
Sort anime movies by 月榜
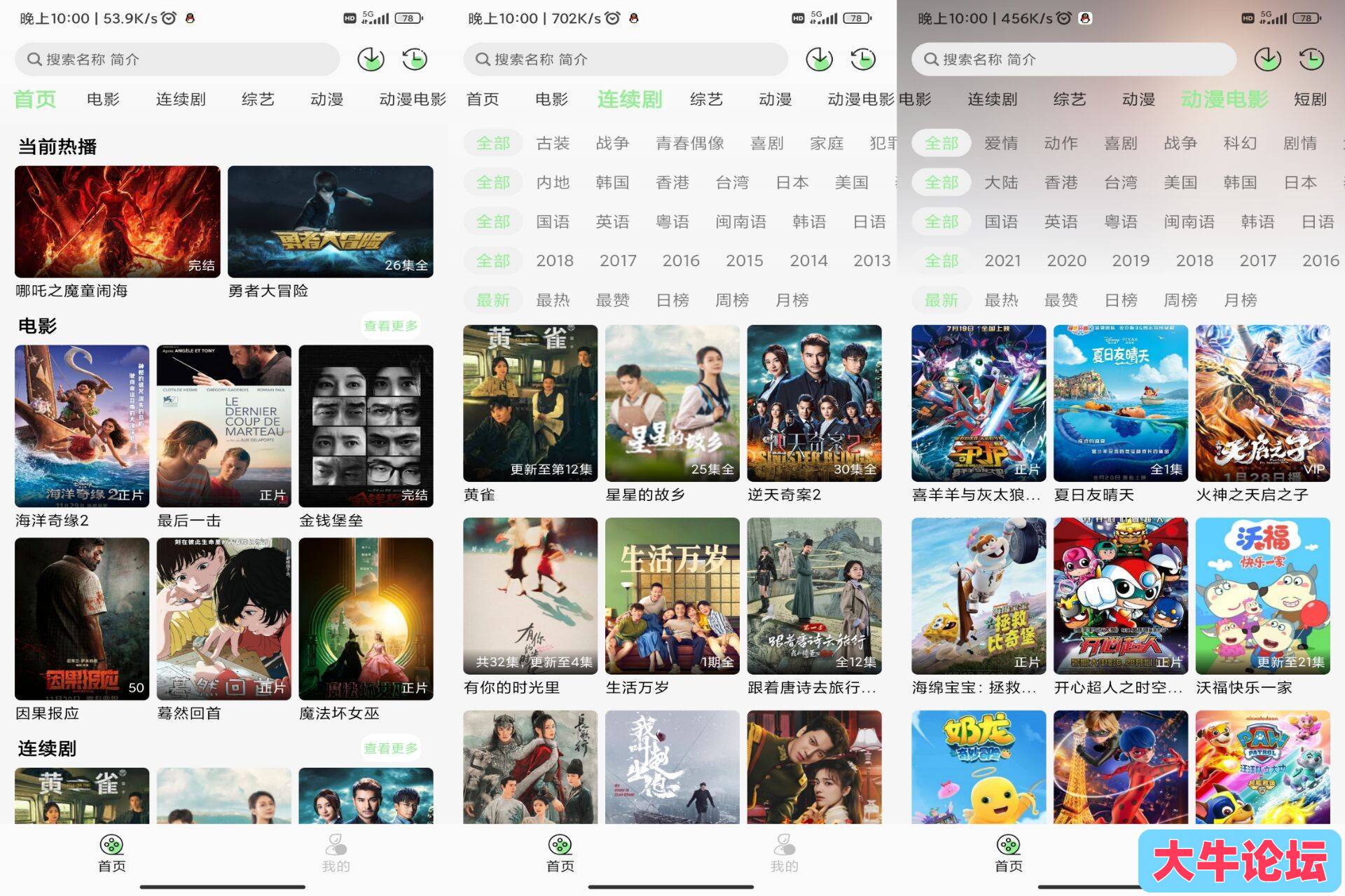1240,300
